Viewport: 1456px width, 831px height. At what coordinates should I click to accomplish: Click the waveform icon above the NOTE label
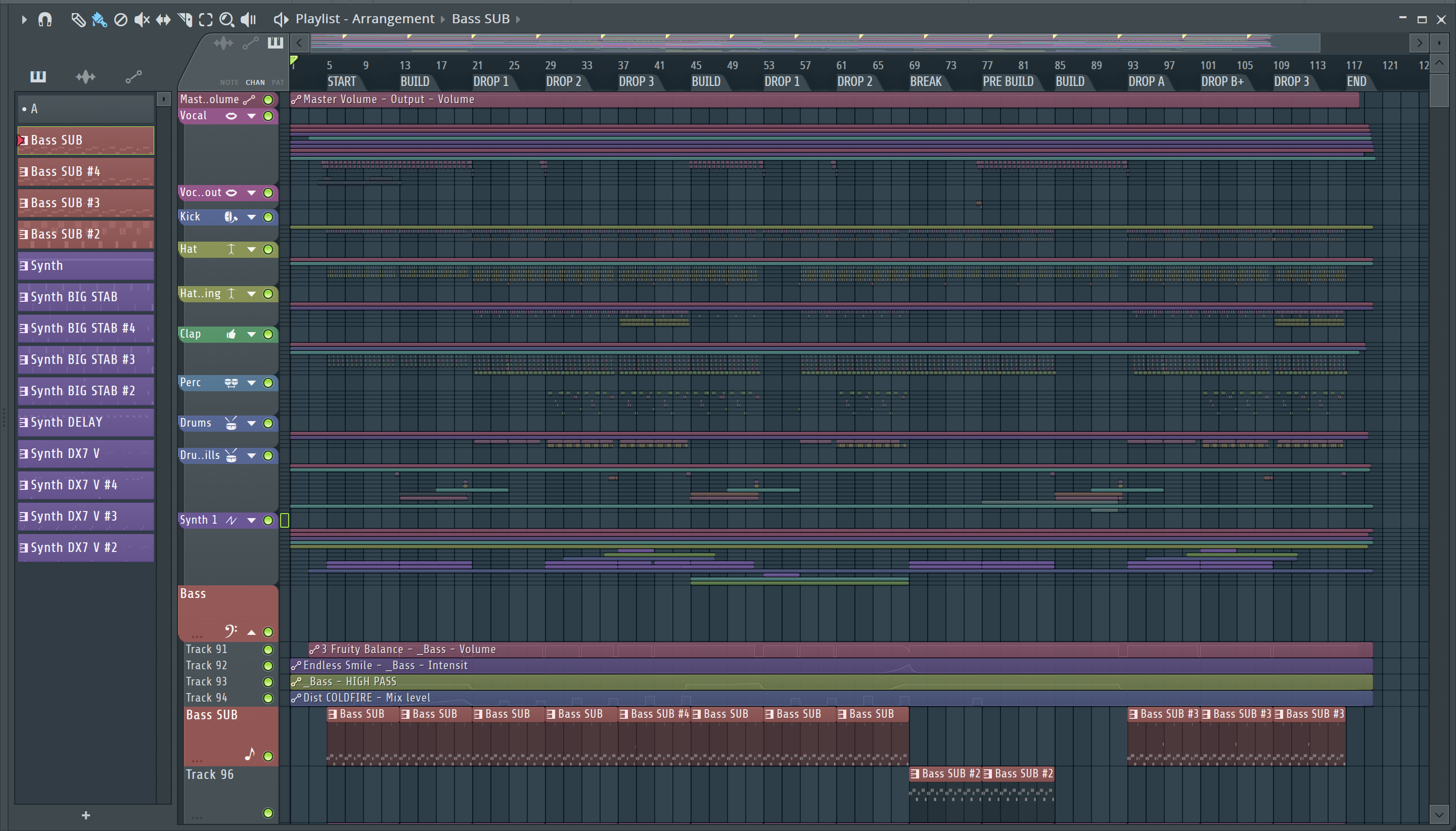[223, 43]
